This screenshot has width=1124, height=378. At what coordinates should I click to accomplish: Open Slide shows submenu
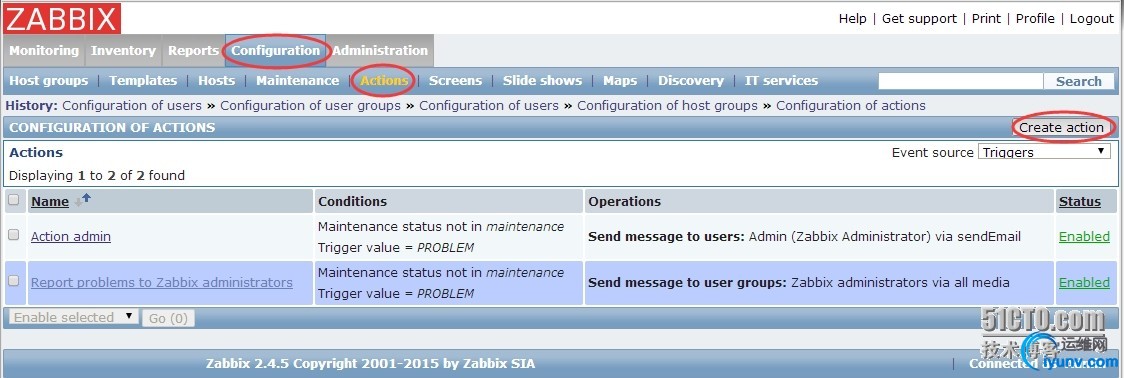tap(543, 80)
